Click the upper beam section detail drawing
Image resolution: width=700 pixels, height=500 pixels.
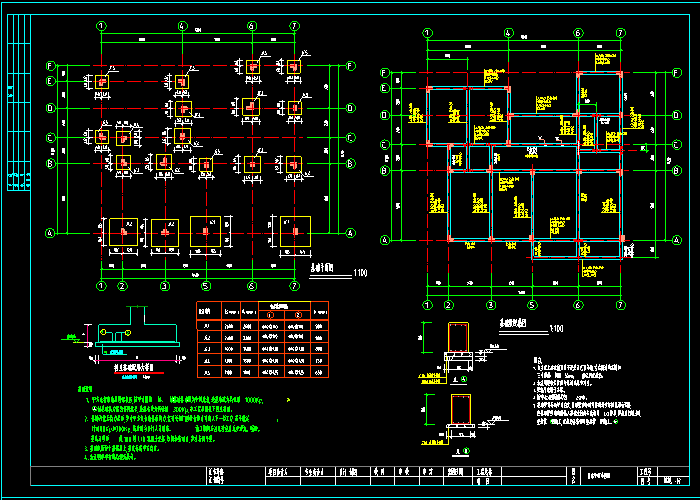click(460, 343)
